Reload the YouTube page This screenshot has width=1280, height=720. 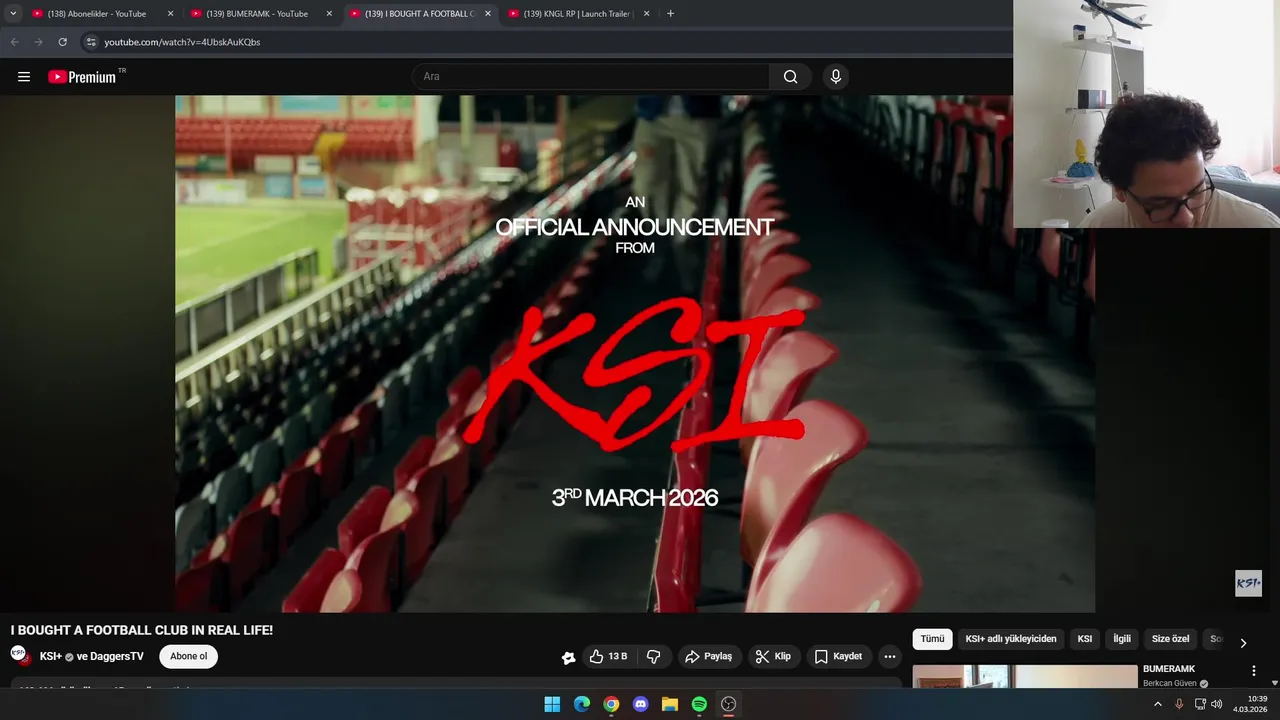pos(62,42)
